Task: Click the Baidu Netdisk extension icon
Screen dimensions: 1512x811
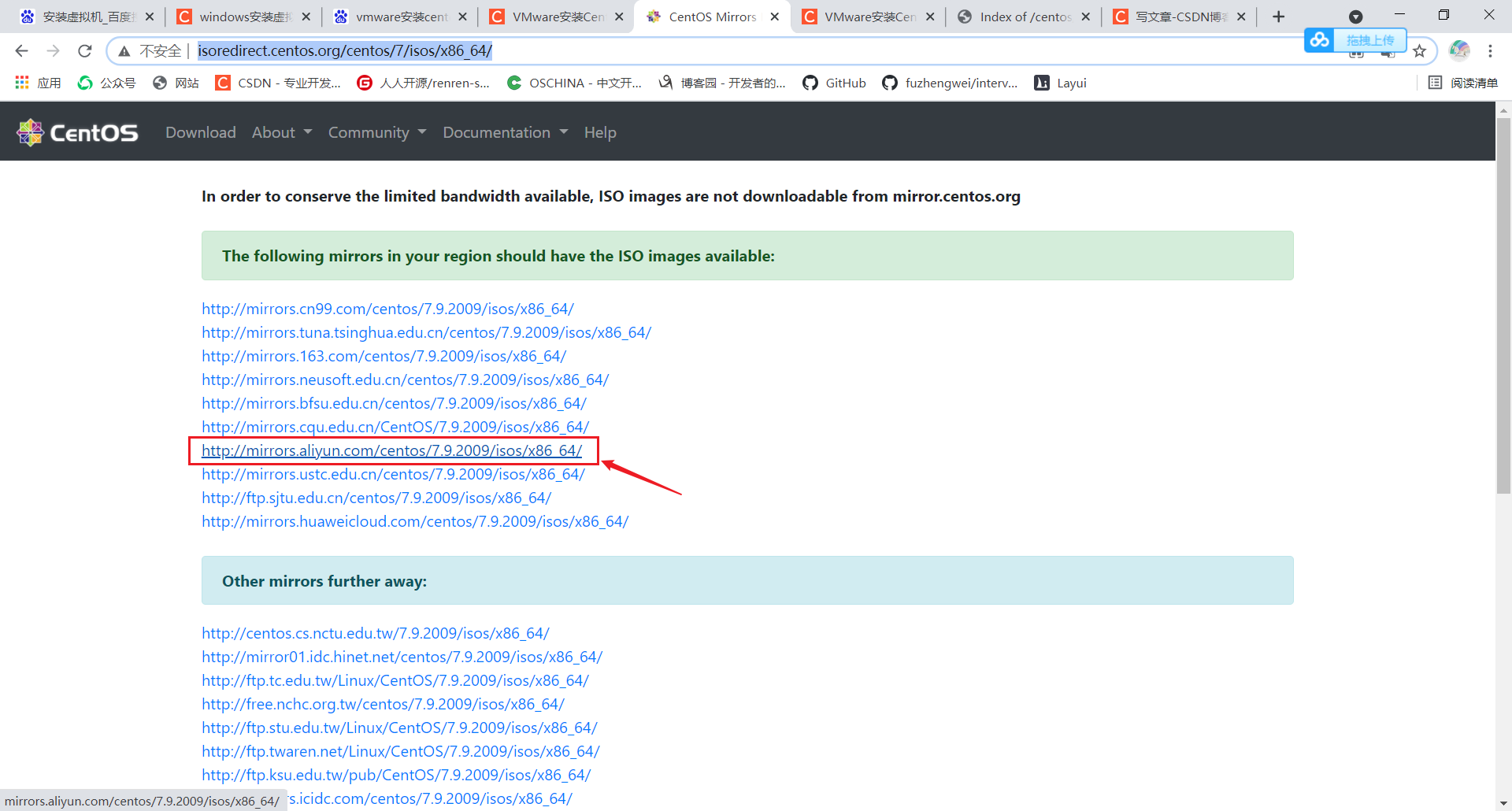Action: click(1320, 39)
